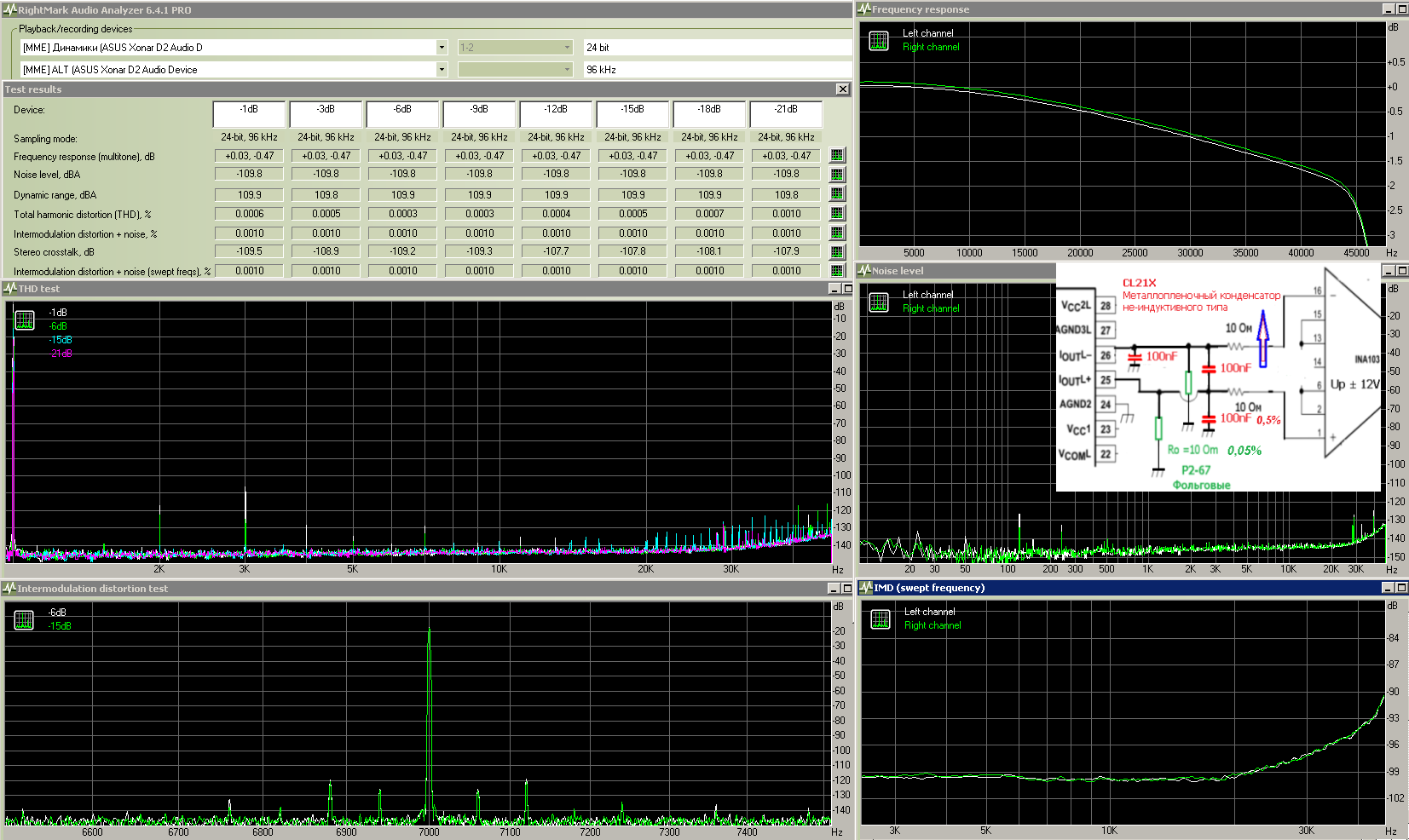Click 'Right channel' legend in Noise level window
This screenshot has width=1409, height=840.
(x=931, y=308)
